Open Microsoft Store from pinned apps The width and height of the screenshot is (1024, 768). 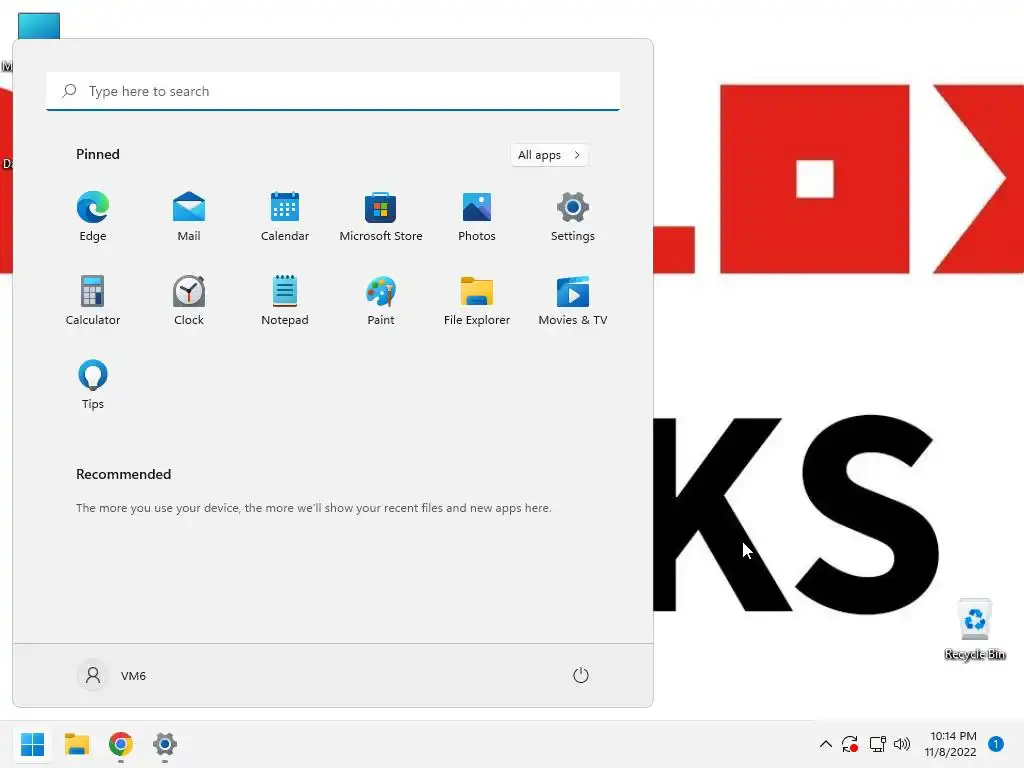381,216
